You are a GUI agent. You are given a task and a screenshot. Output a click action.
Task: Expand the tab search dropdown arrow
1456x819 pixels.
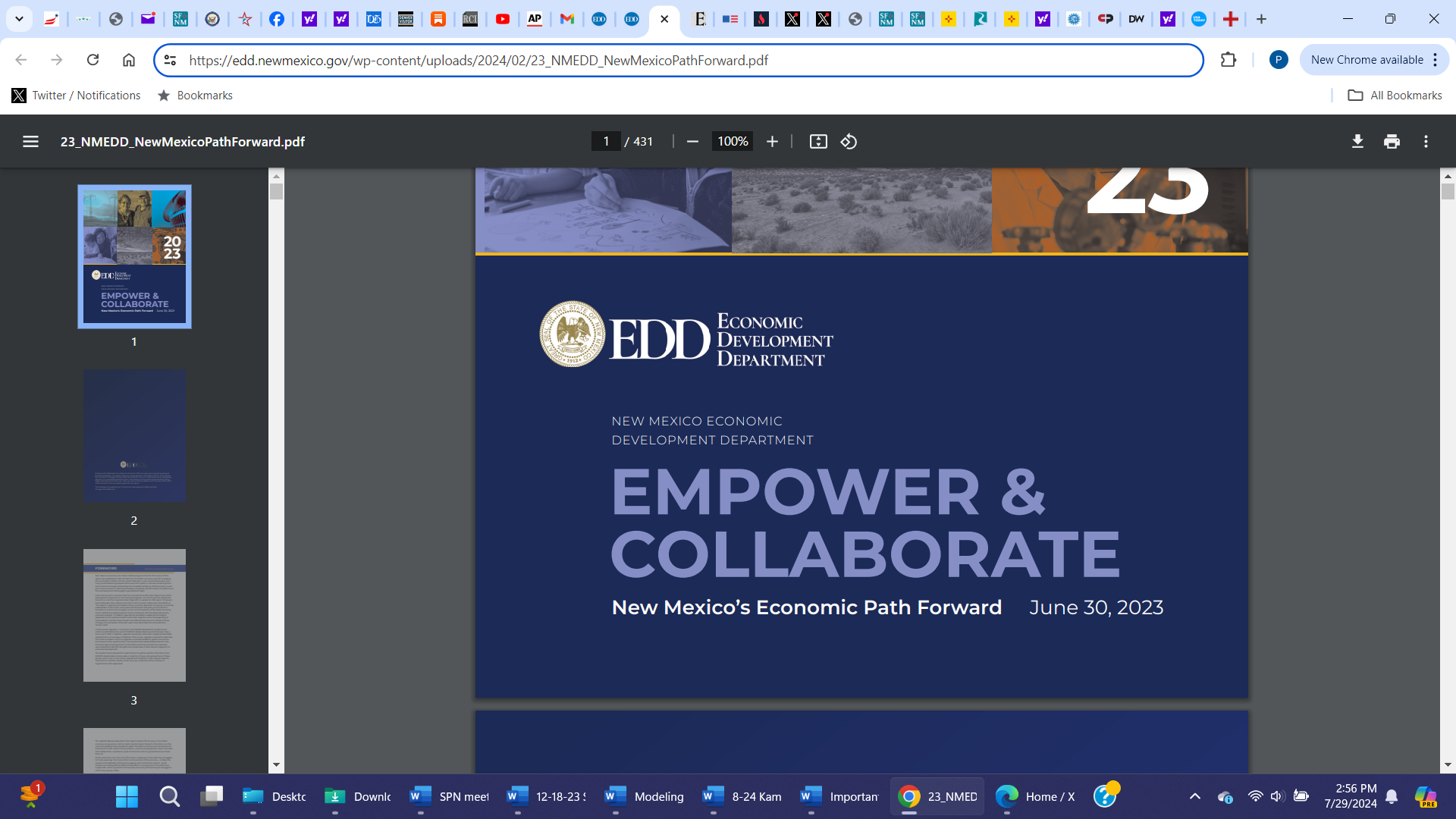tap(19, 19)
